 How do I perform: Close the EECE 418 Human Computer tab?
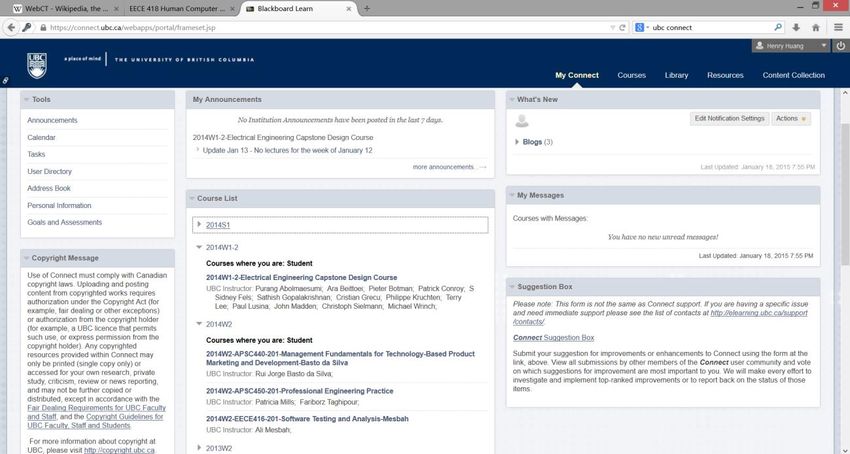(234, 9)
